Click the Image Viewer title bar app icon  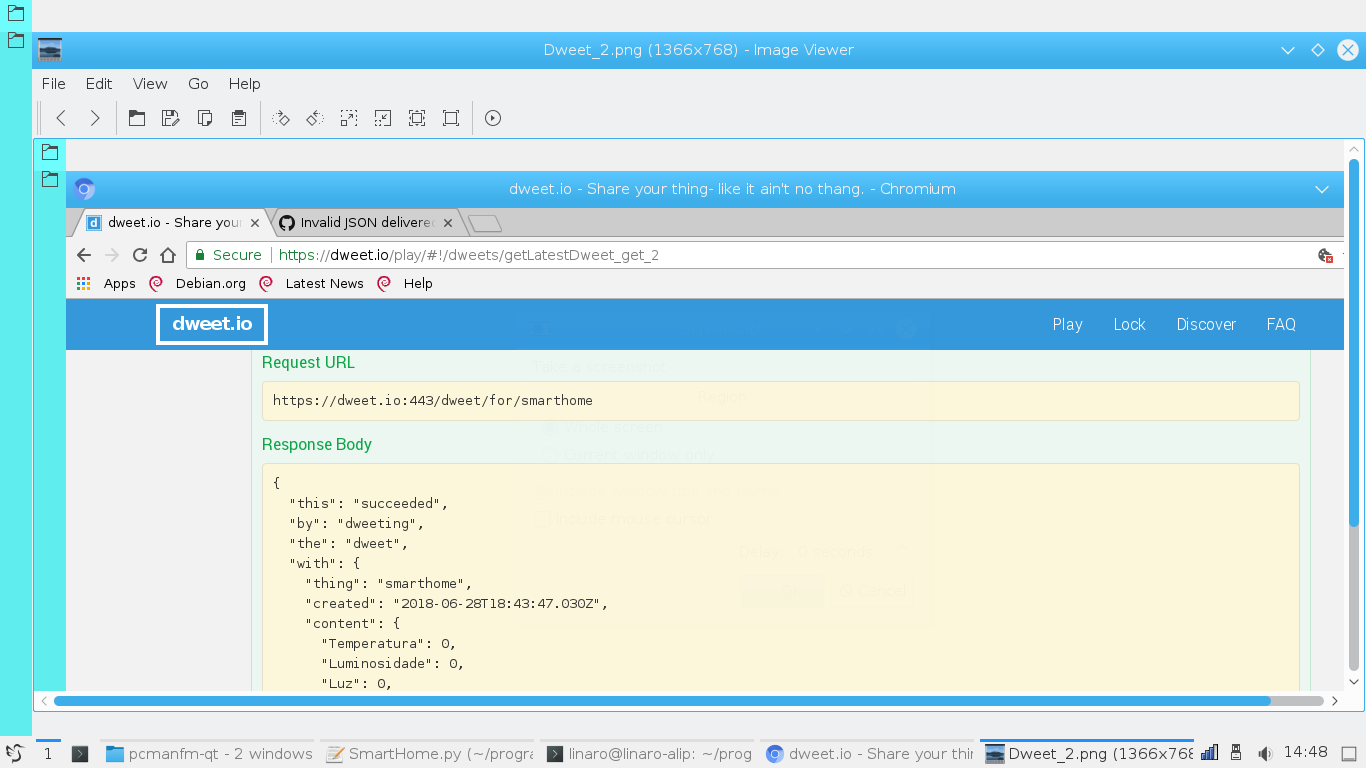(50, 50)
